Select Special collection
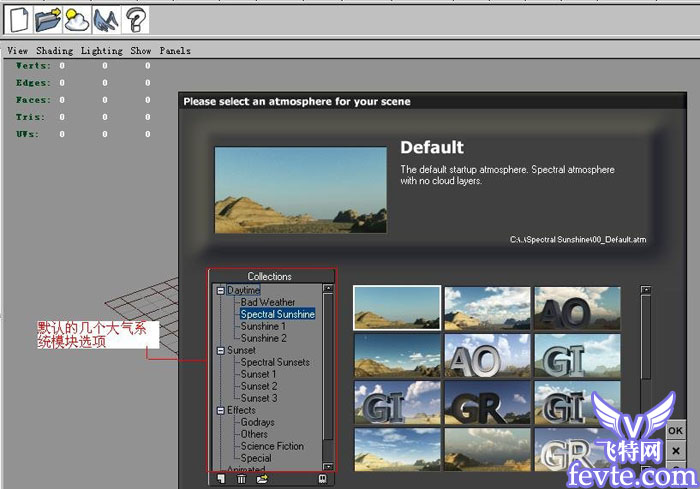This screenshot has height=489, width=700. (256, 458)
